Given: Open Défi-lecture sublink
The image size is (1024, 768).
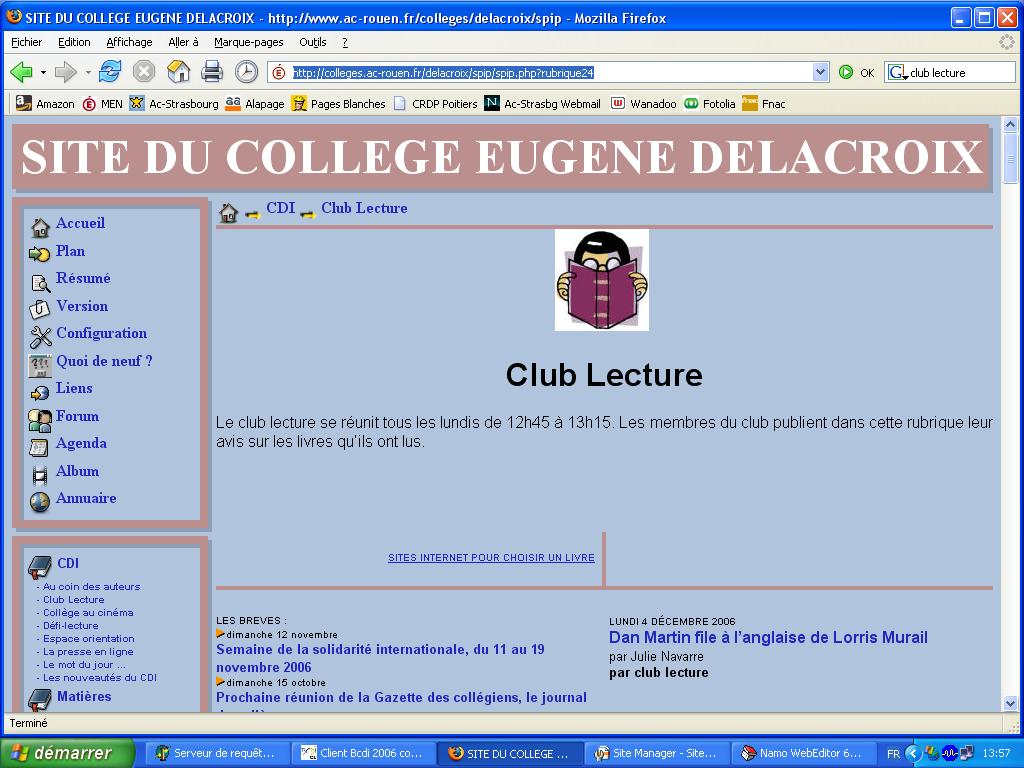Looking at the screenshot, I should tap(71, 626).
